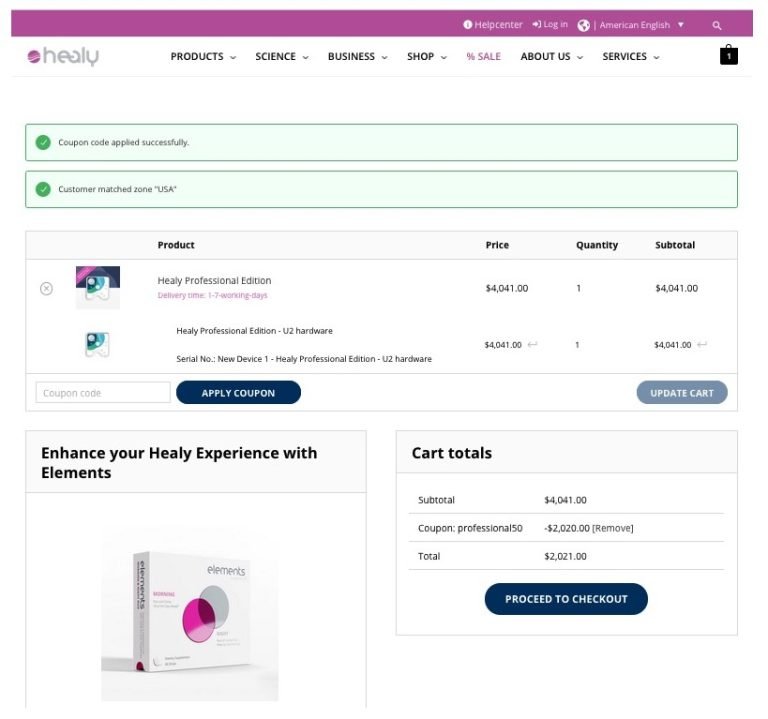The image size is (768, 719).
Task: Click the Price column header
Action: point(497,245)
